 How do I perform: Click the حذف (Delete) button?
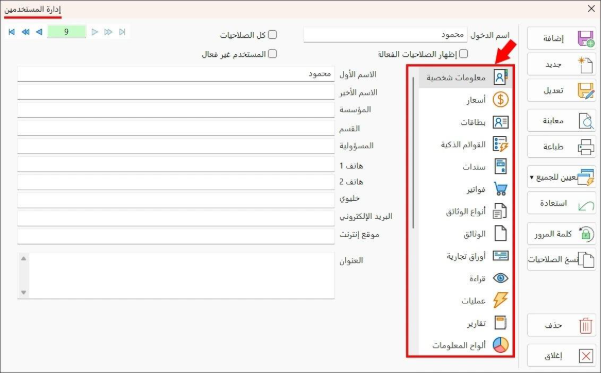pos(561,325)
